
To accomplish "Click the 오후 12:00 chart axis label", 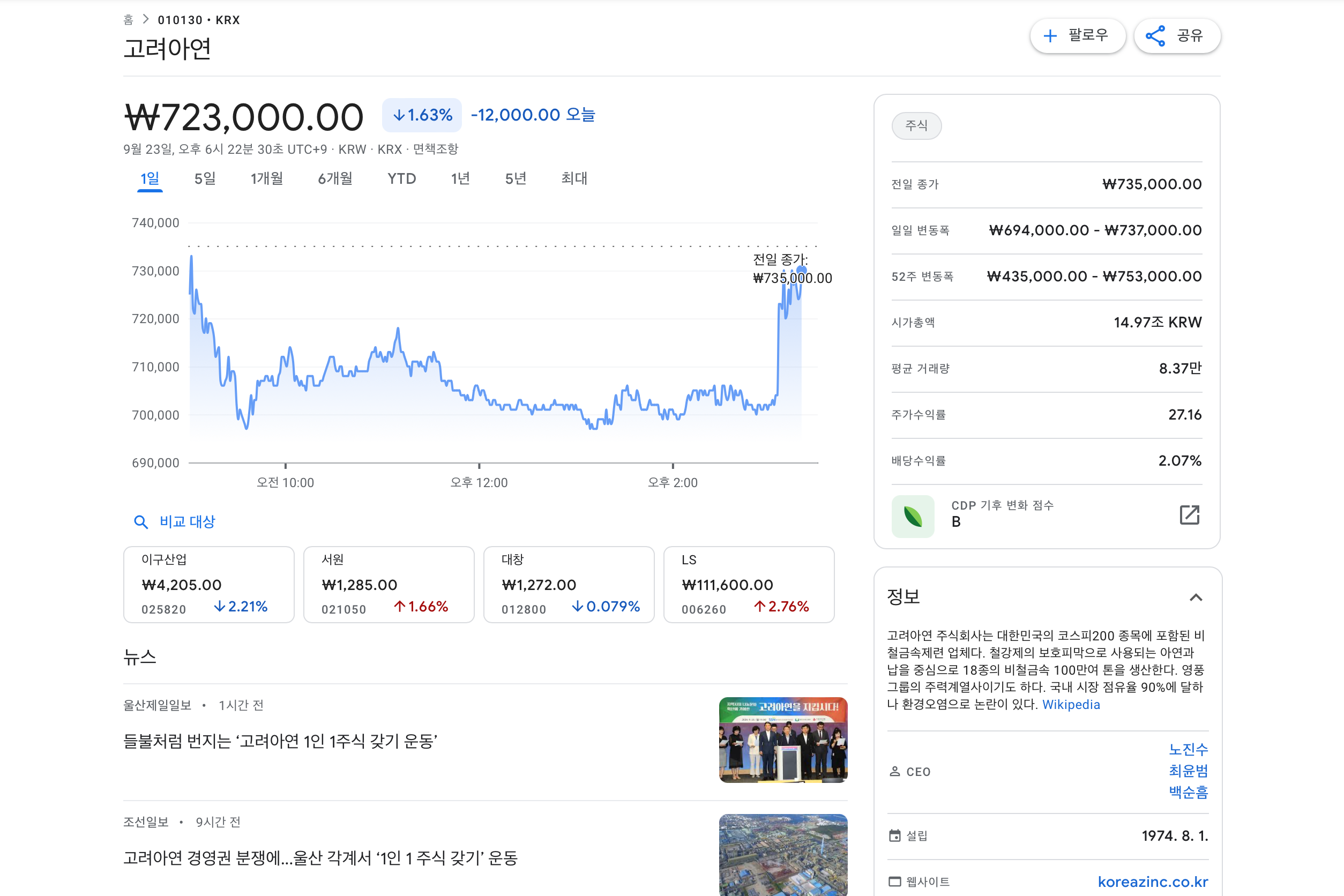I will pos(479,483).
